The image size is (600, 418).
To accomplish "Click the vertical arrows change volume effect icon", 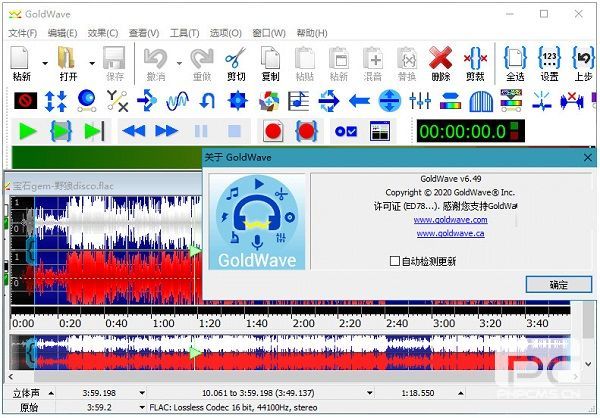I will [x=55, y=101].
